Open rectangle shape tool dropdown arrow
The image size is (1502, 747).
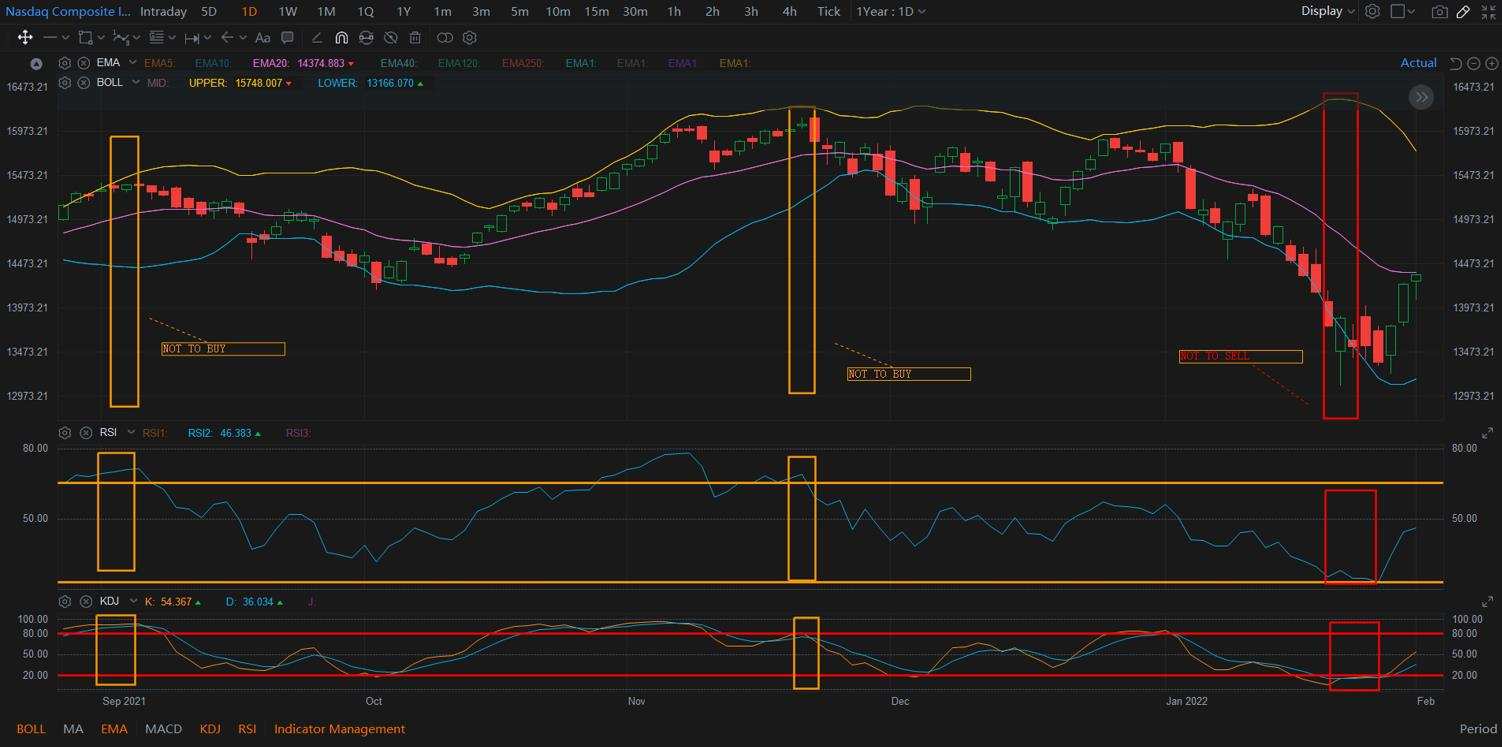pyautogui.click(x=101, y=38)
